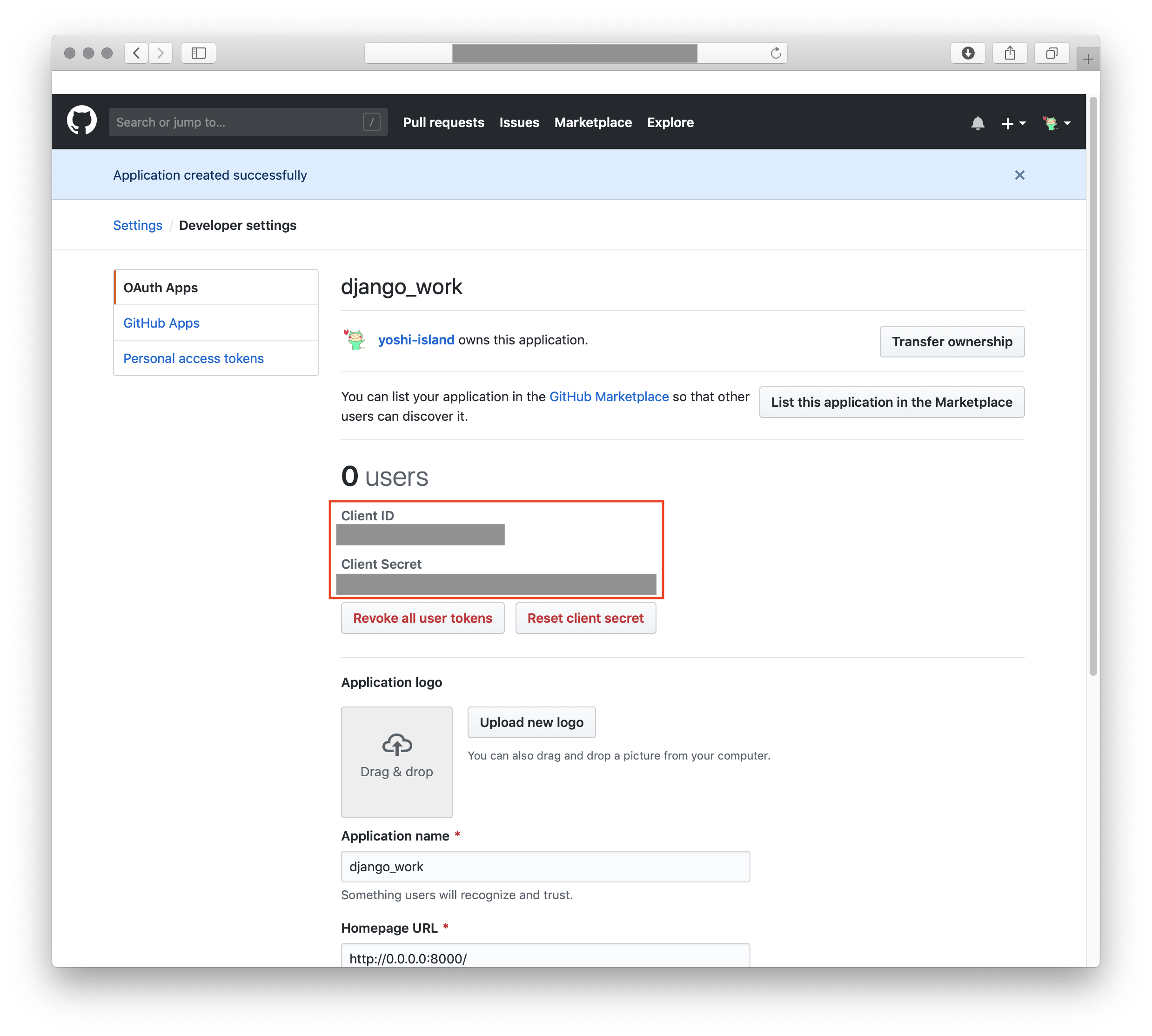Show all tabs overview
Image resolution: width=1152 pixels, height=1036 pixels.
click(1051, 53)
